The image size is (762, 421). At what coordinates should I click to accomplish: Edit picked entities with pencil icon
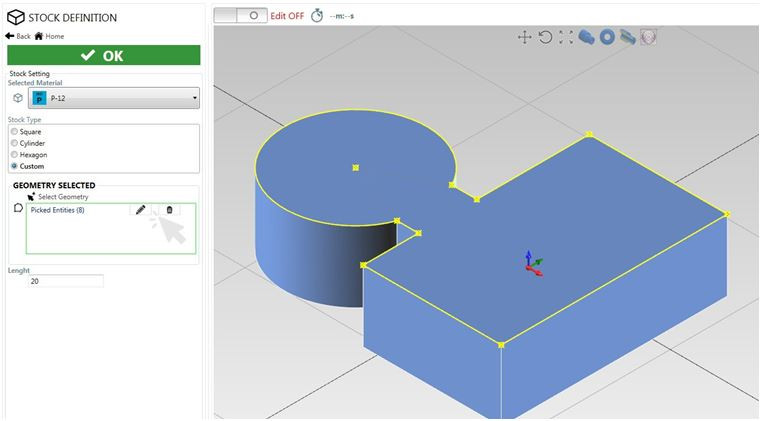coord(141,210)
